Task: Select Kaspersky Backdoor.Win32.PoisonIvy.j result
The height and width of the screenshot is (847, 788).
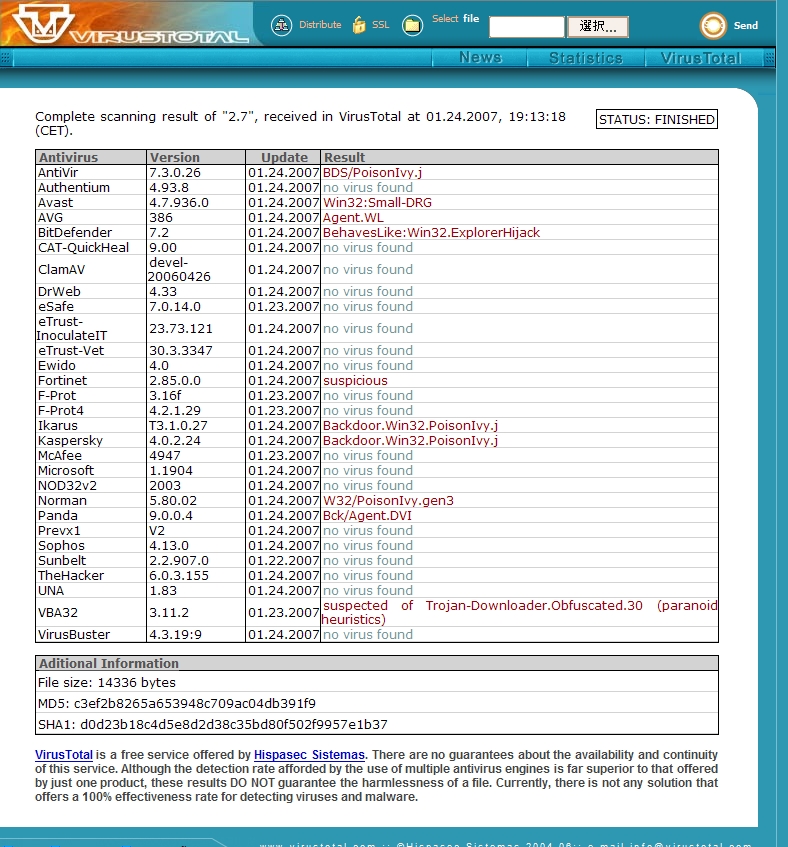Action: click(410, 441)
